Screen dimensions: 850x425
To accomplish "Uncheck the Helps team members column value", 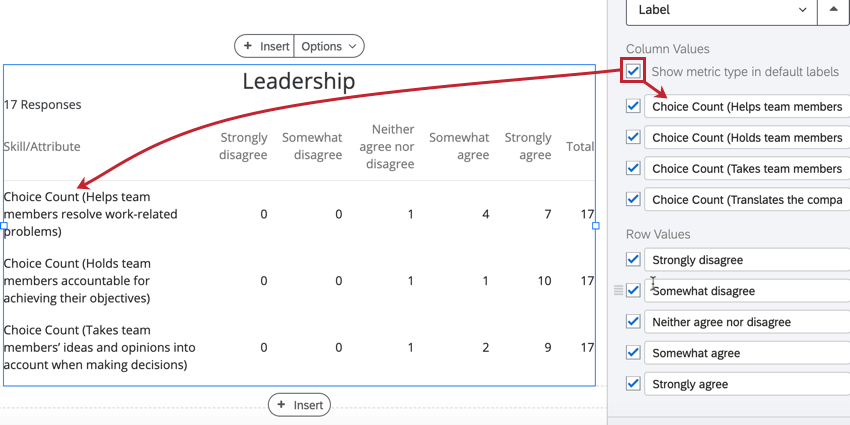I will pos(633,106).
